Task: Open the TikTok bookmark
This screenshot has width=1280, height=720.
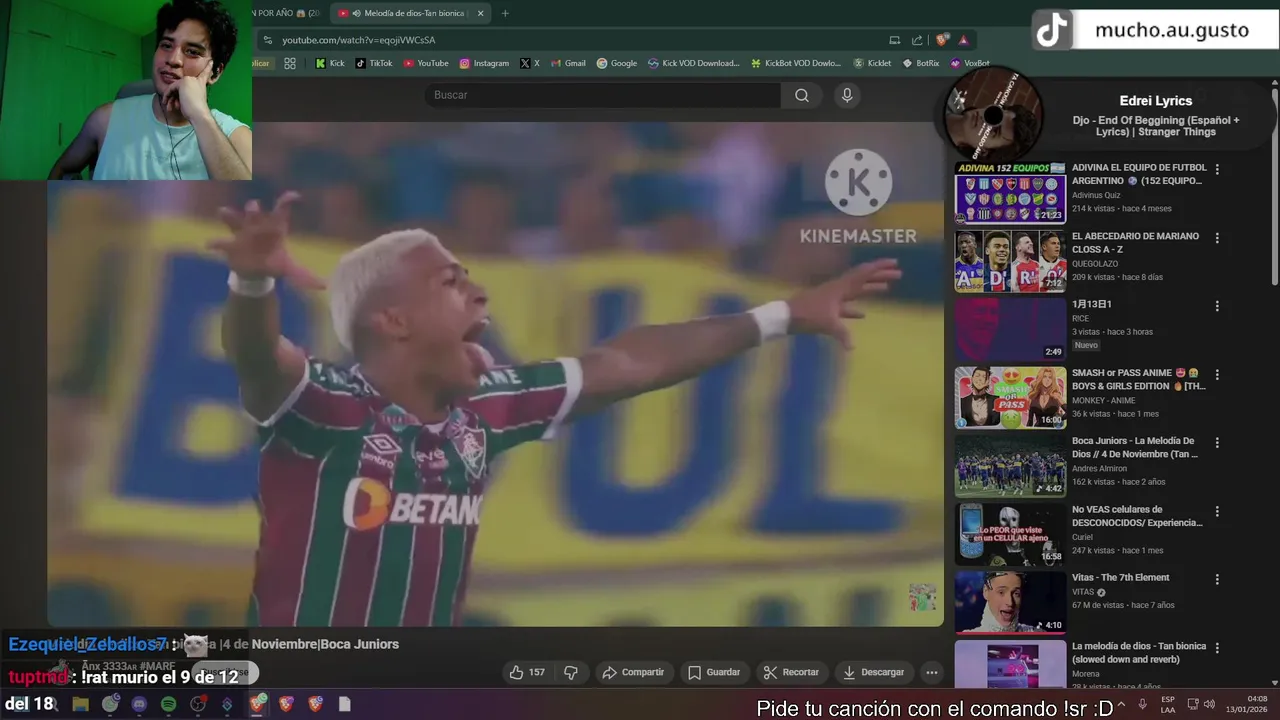Action: pyautogui.click(x=374, y=63)
